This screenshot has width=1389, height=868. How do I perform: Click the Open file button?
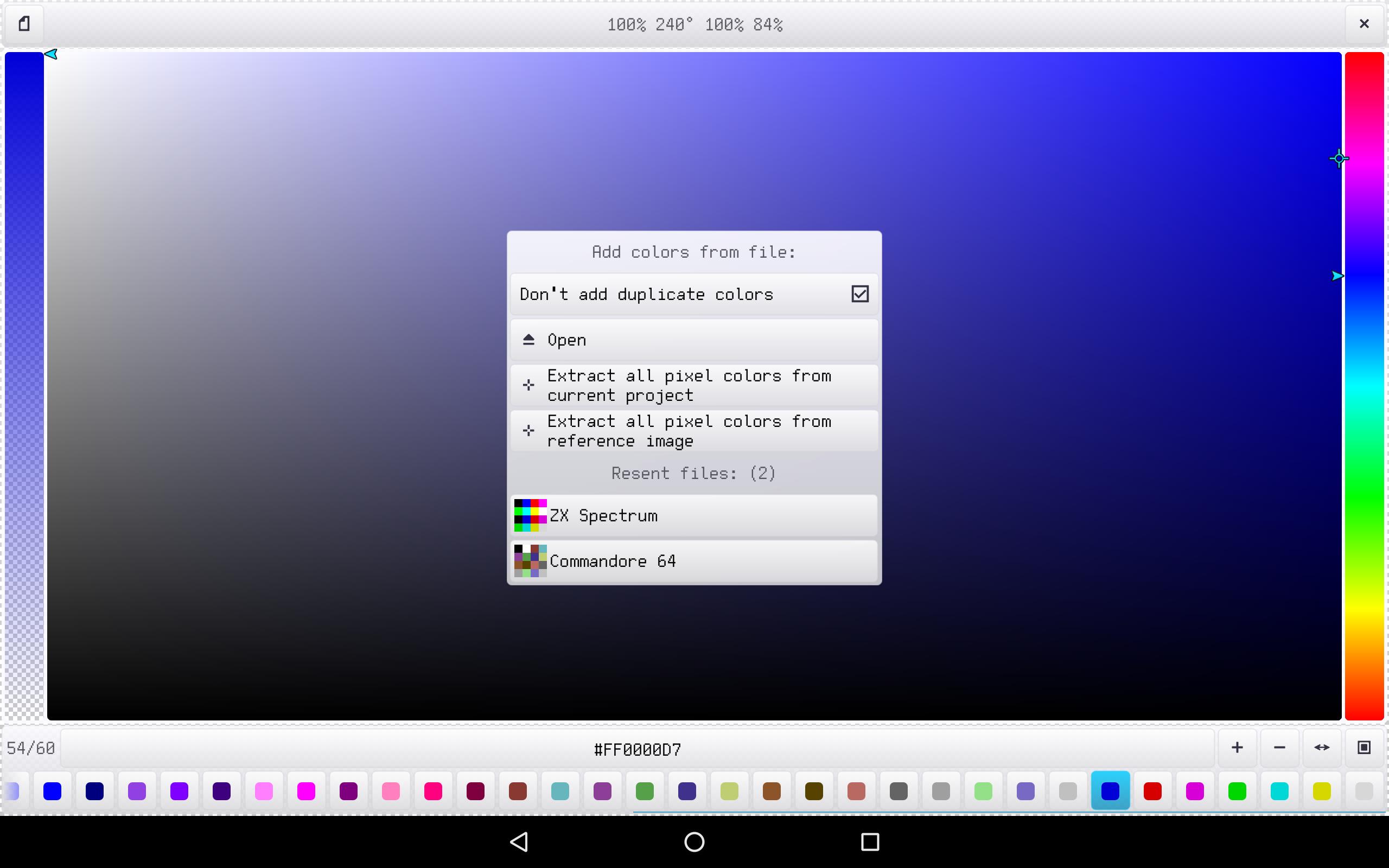[694, 340]
